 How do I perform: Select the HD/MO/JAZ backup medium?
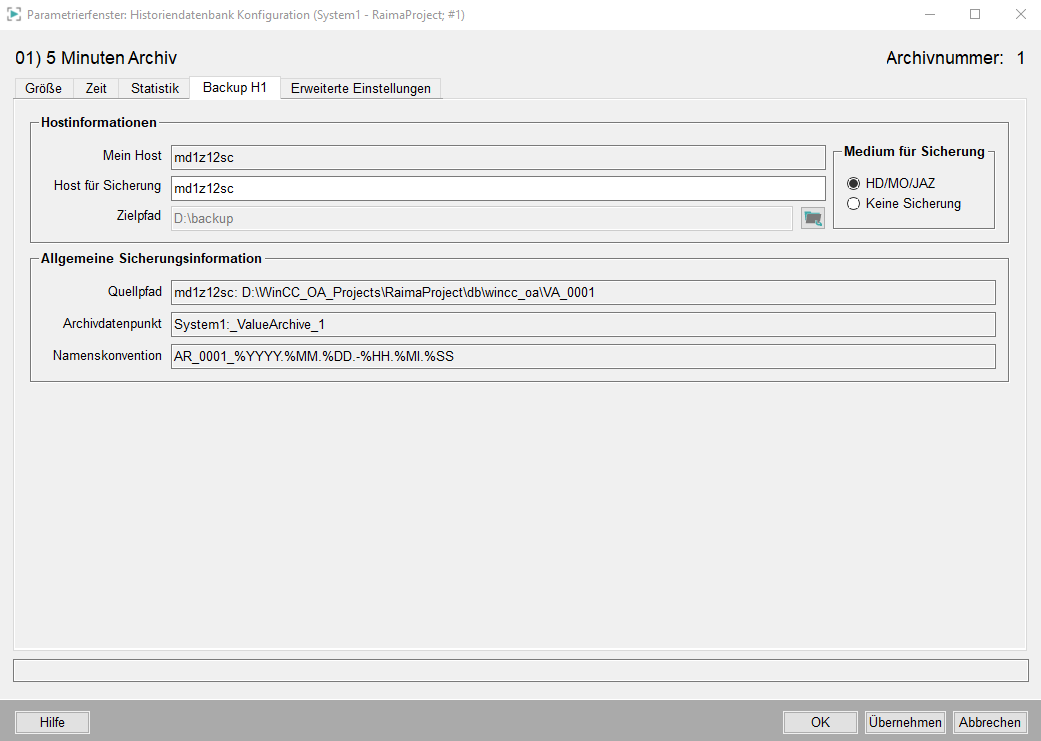[x=854, y=183]
